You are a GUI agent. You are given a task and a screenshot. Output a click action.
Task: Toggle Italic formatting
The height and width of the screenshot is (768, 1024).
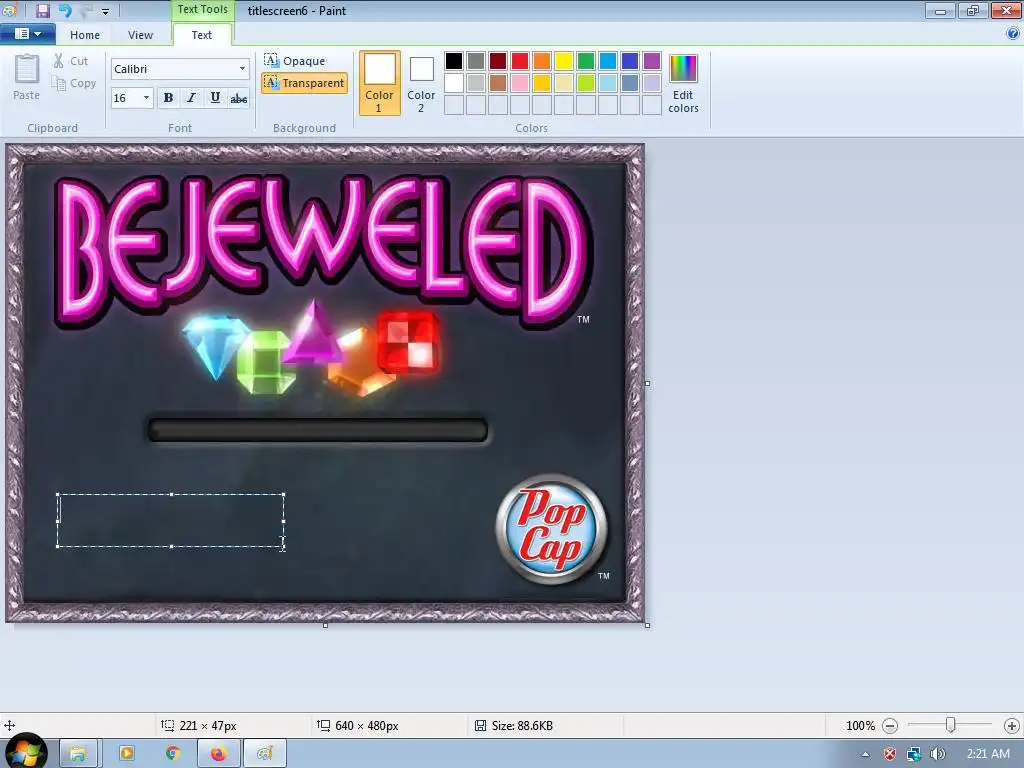[x=191, y=98]
